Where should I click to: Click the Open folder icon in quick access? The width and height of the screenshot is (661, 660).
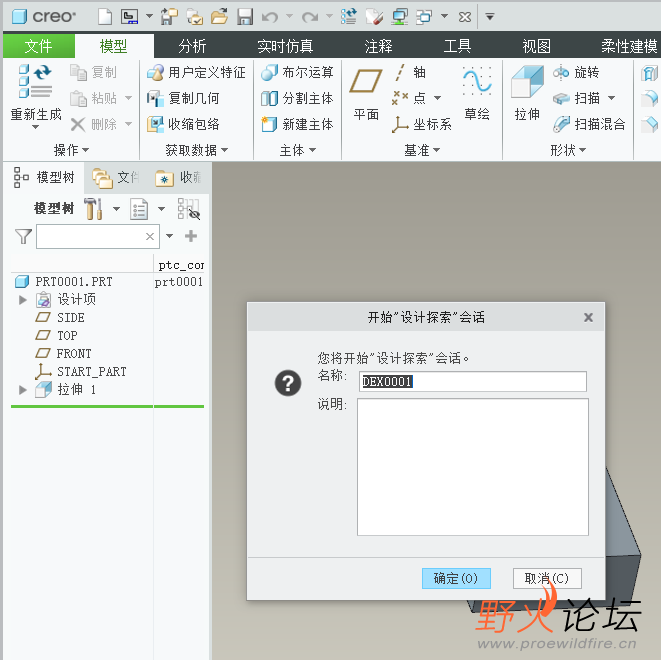219,17
